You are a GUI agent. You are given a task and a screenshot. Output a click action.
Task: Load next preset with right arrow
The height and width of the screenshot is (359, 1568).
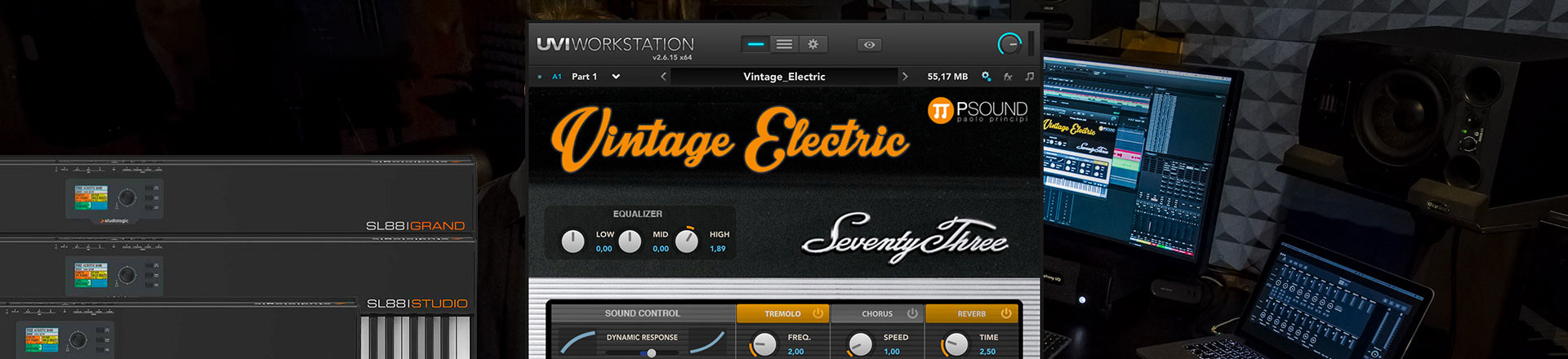[x=905, y=77]
